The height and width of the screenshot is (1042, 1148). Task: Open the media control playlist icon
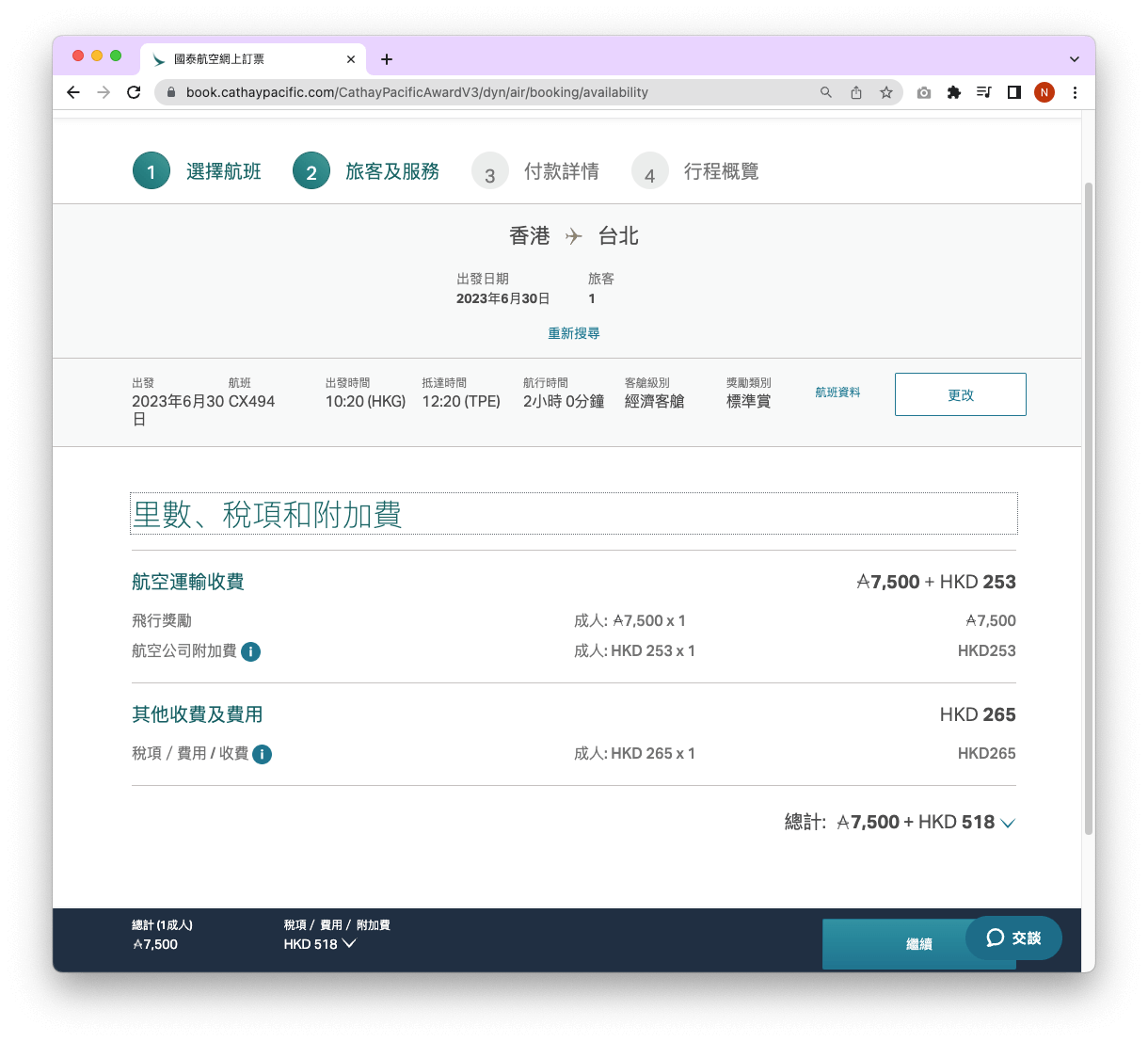click(x=984, y=92)
